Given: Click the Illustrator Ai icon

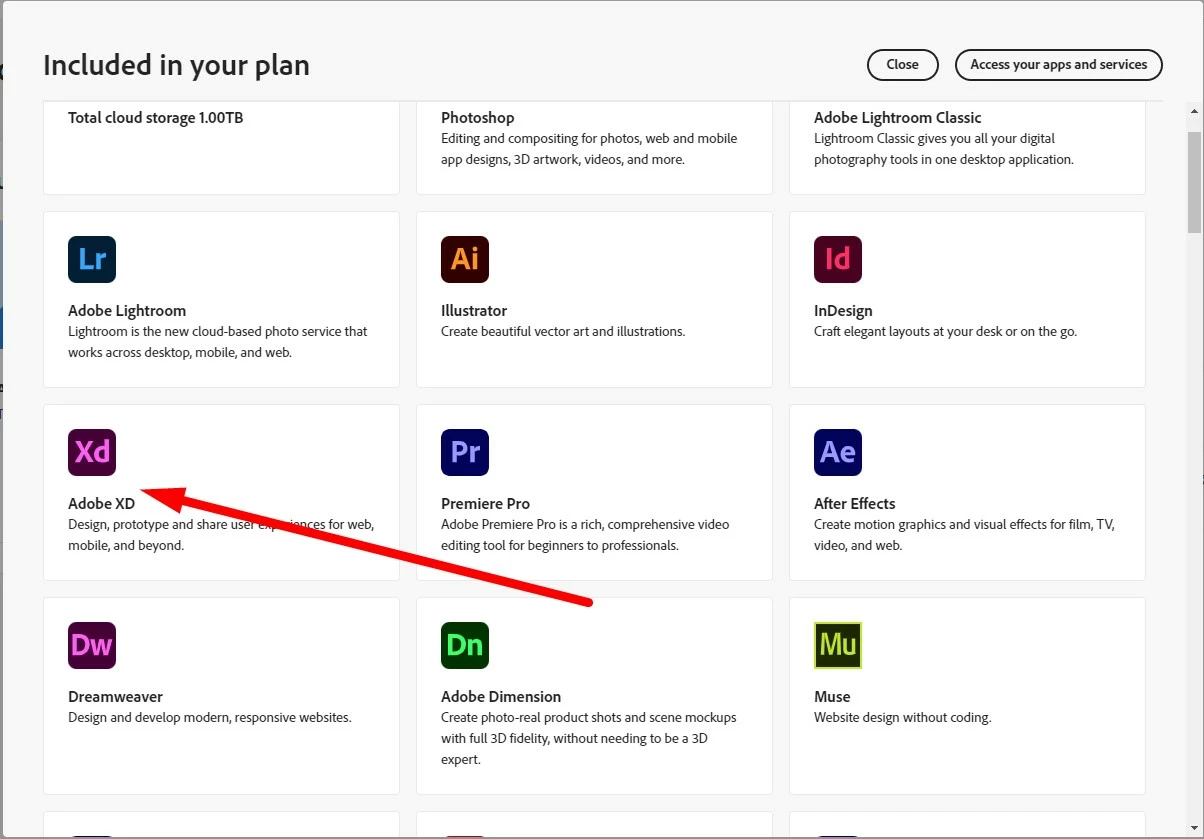Looking at the screenshot, I should click(465, 260).
